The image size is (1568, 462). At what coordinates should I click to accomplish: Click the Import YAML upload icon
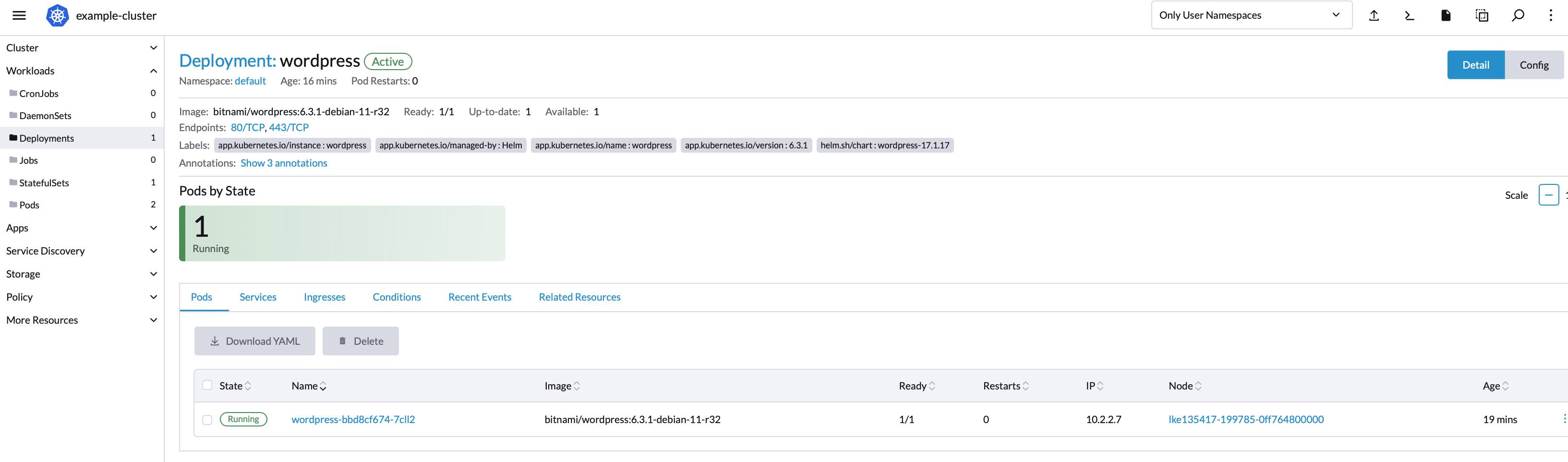pyautogui.click(x=1374, y=15)
